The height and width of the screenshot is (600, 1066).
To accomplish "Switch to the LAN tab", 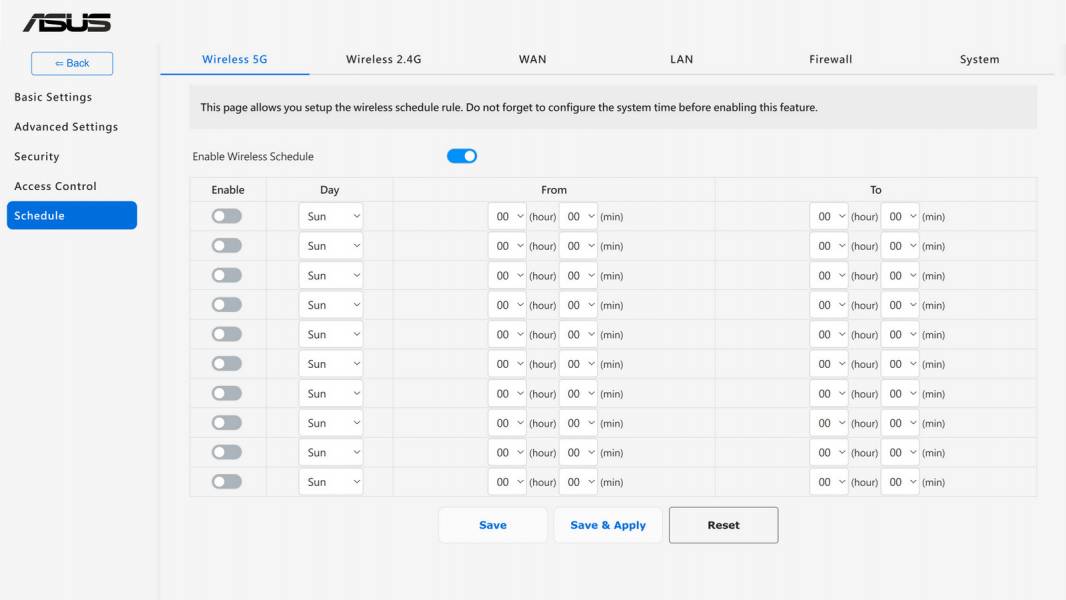I will (x=681, y=59).
